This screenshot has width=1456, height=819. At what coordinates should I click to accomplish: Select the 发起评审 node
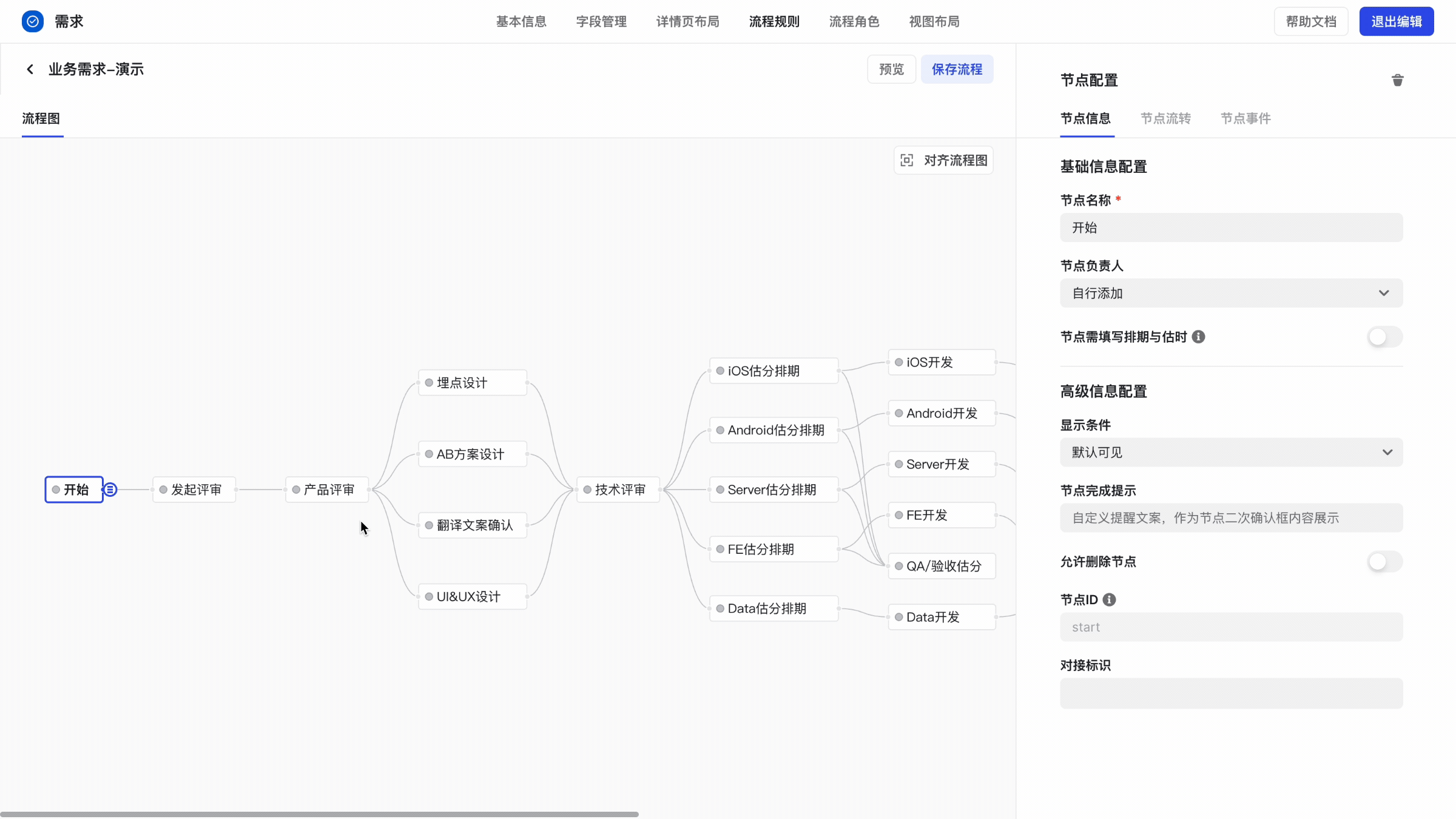tap(194, 490)
